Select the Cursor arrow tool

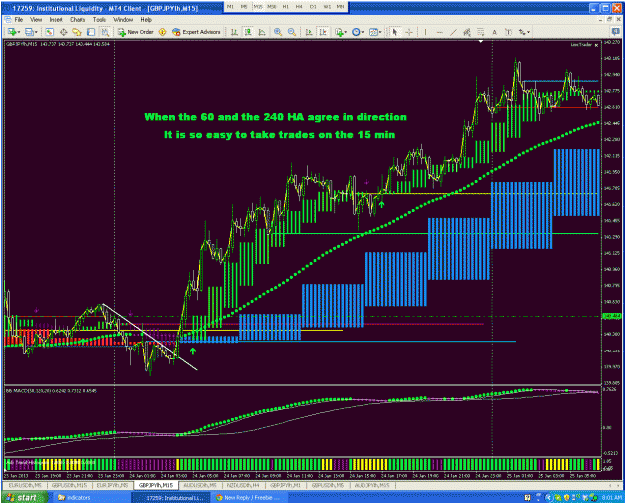[x=395, y=32]
